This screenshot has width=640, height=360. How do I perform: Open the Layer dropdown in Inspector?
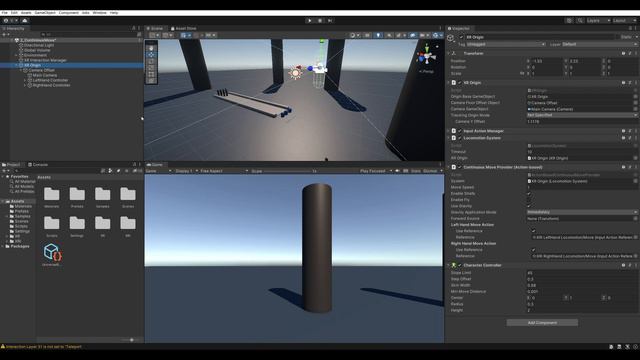point(600,44)
